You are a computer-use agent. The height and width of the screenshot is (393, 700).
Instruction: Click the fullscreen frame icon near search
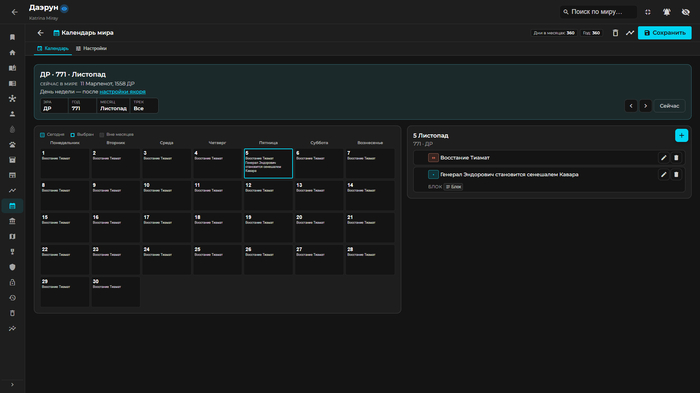pyautogui.click(x=648, y=12)
